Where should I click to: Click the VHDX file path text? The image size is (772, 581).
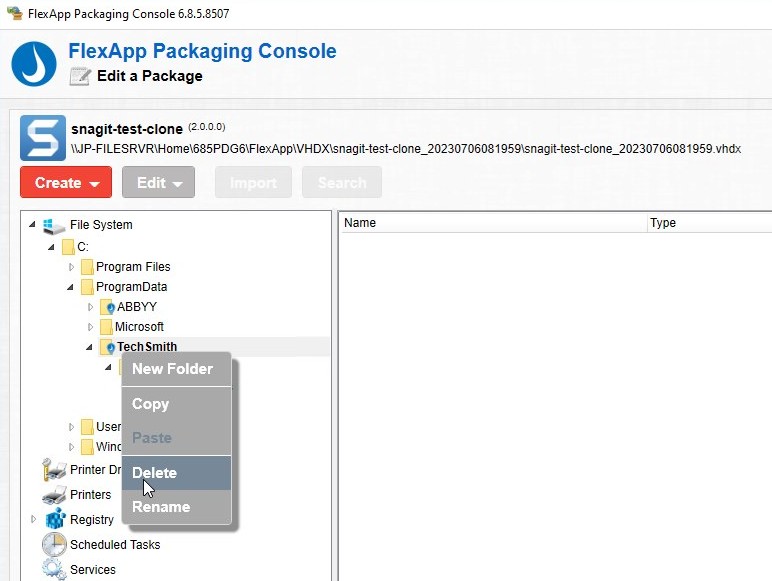tap(406, 149)
